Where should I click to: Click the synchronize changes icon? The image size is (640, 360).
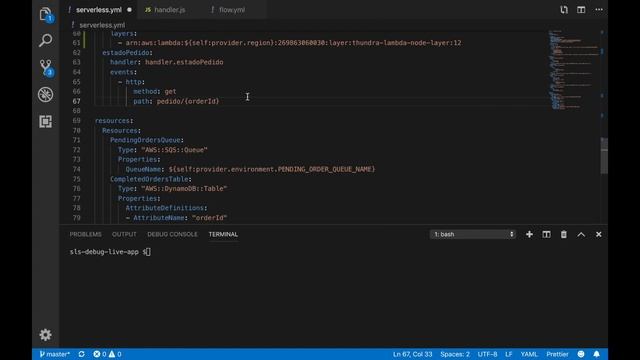[82, 354]
